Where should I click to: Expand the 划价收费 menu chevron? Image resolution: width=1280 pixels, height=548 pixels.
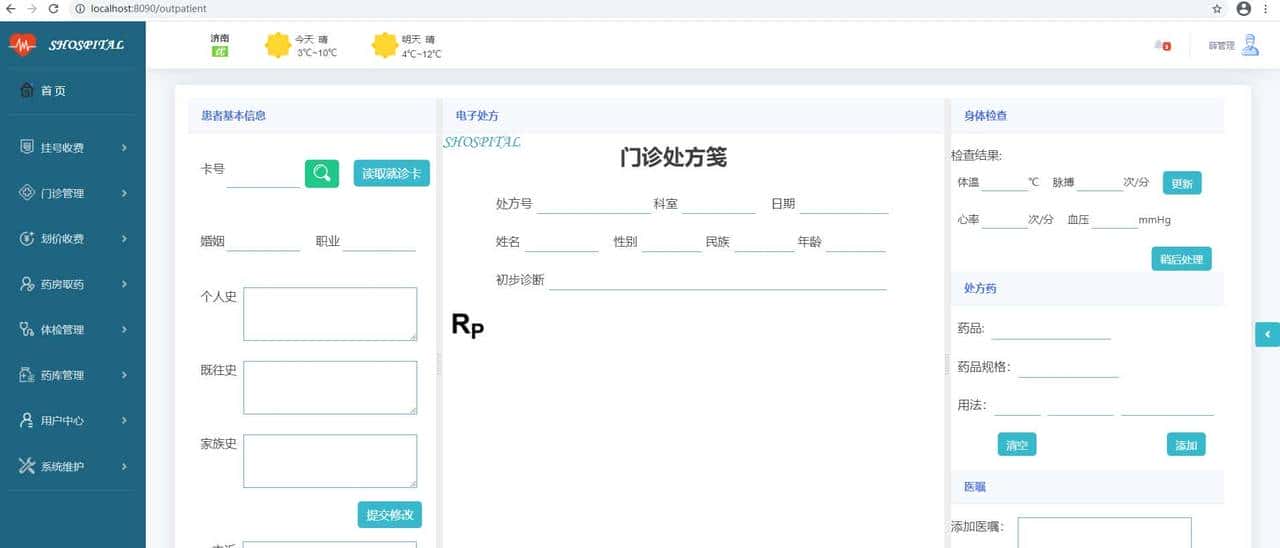(x=124, y=239)
